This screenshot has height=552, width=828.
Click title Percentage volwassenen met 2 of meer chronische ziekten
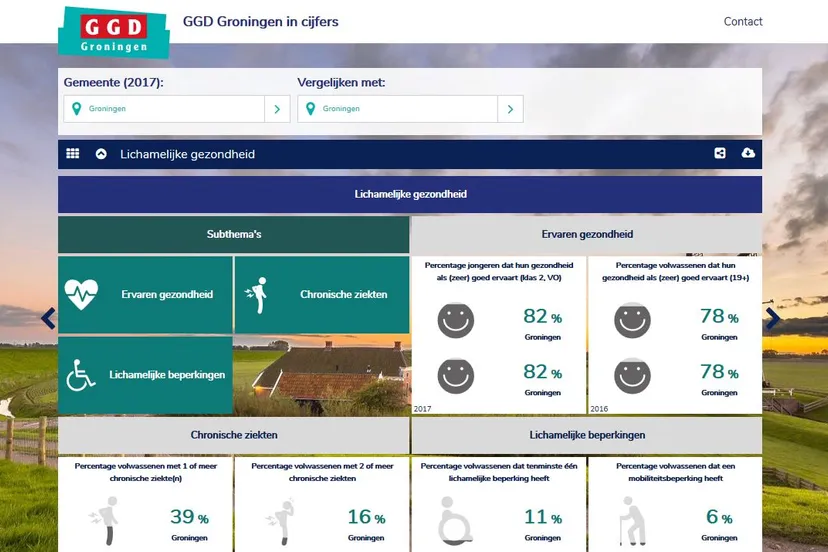[322, 472]
